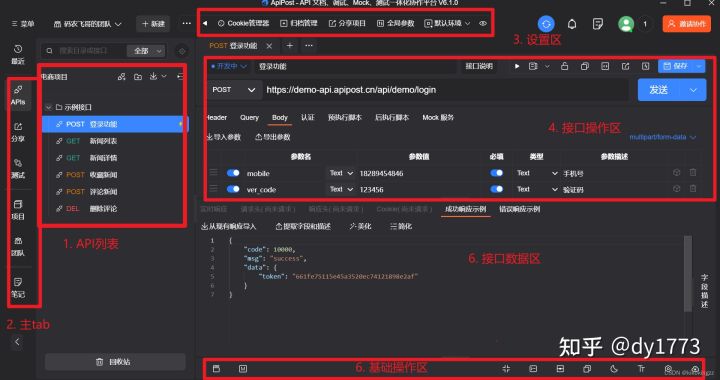720x380 pixels.
Task: Open the notification bell
Action: 572,24
